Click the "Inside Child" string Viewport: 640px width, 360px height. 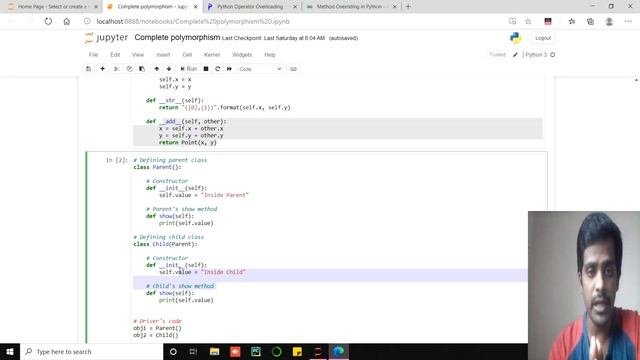pos(223,272)
